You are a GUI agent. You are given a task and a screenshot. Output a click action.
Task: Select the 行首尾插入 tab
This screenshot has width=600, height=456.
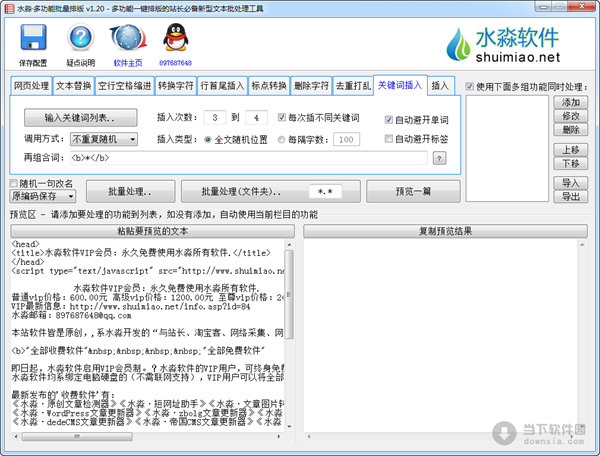[x=222, y=86]
